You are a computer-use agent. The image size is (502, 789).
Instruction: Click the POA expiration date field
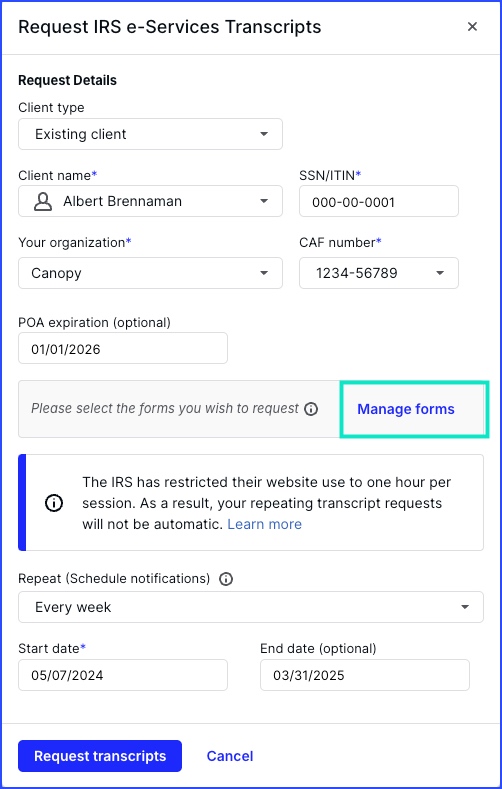123,348
